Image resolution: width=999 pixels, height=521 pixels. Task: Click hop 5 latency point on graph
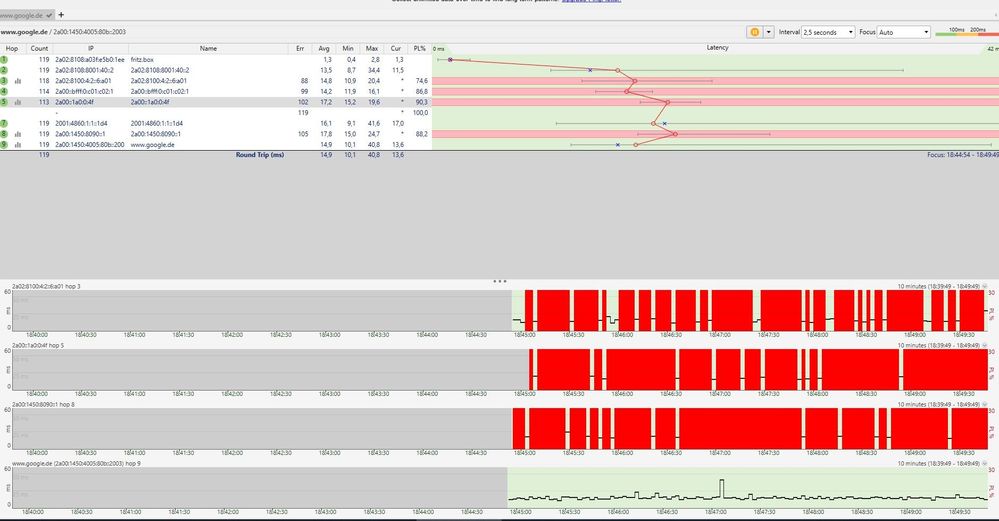667,102
